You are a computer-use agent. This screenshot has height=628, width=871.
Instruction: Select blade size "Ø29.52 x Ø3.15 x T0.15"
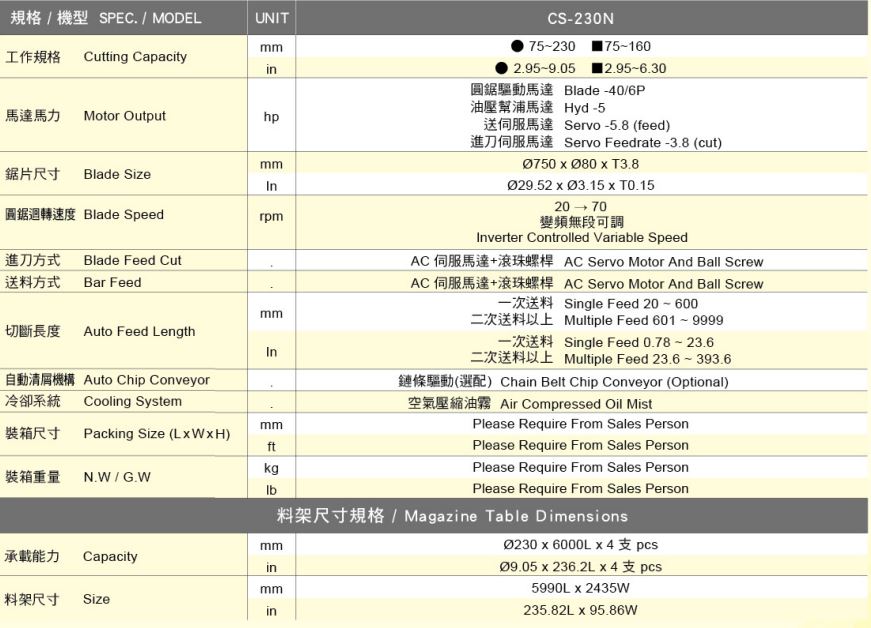click(x=580, y=185)
